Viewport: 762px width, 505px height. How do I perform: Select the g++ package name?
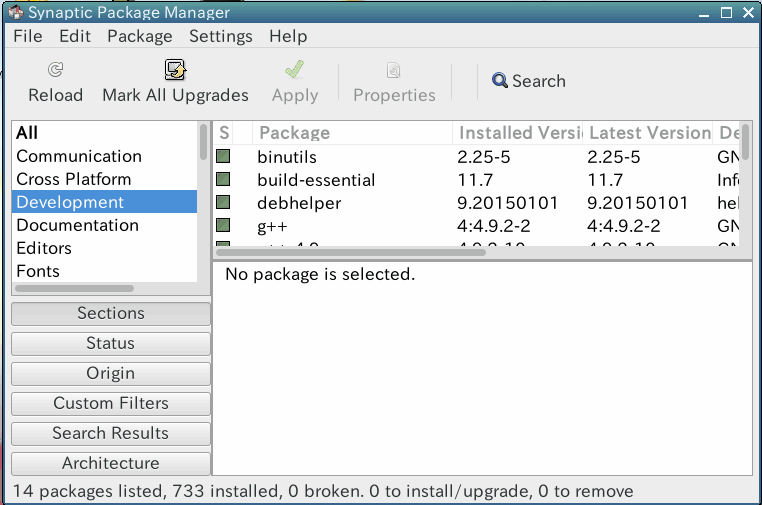[x=272, y=226]
